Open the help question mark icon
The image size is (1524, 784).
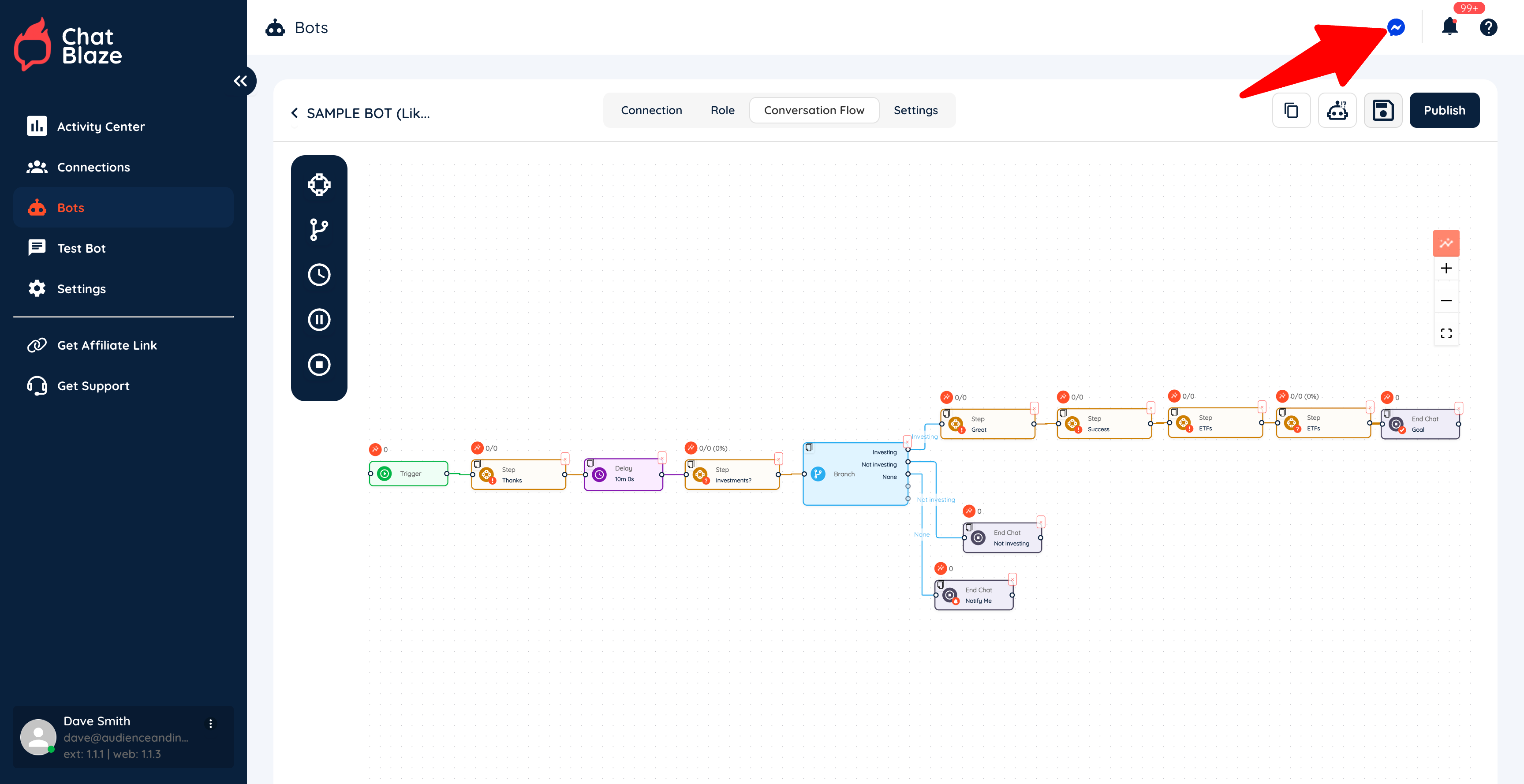(1488, 27)
